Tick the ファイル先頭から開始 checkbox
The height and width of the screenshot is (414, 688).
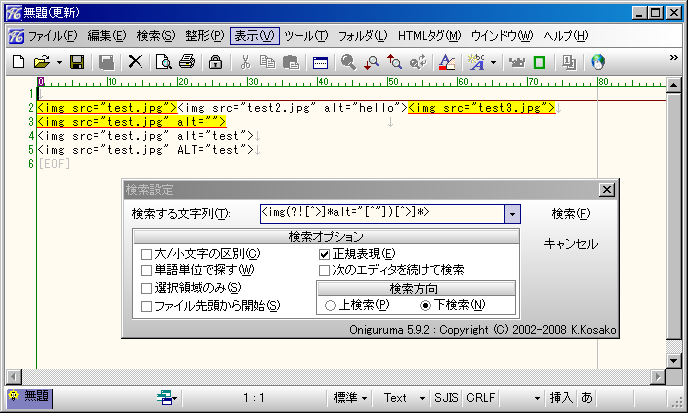(x=146, y=306)
